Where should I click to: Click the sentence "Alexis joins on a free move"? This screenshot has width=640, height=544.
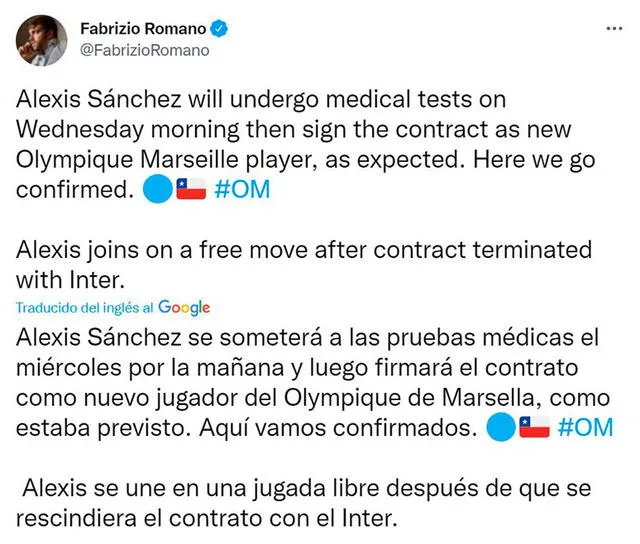(x=161, y=250)
